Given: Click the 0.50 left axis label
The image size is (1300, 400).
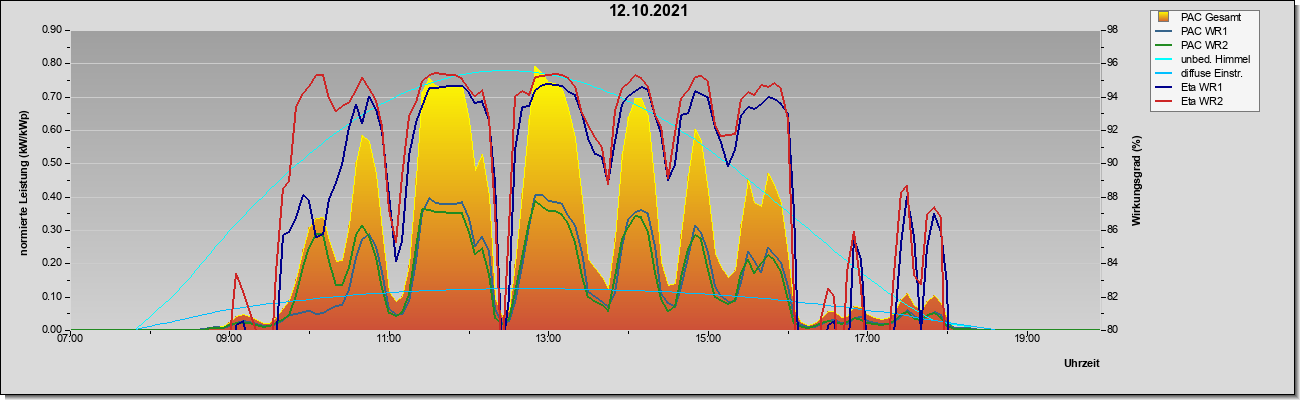Looking at the screenshot, I should click(52, 163).
